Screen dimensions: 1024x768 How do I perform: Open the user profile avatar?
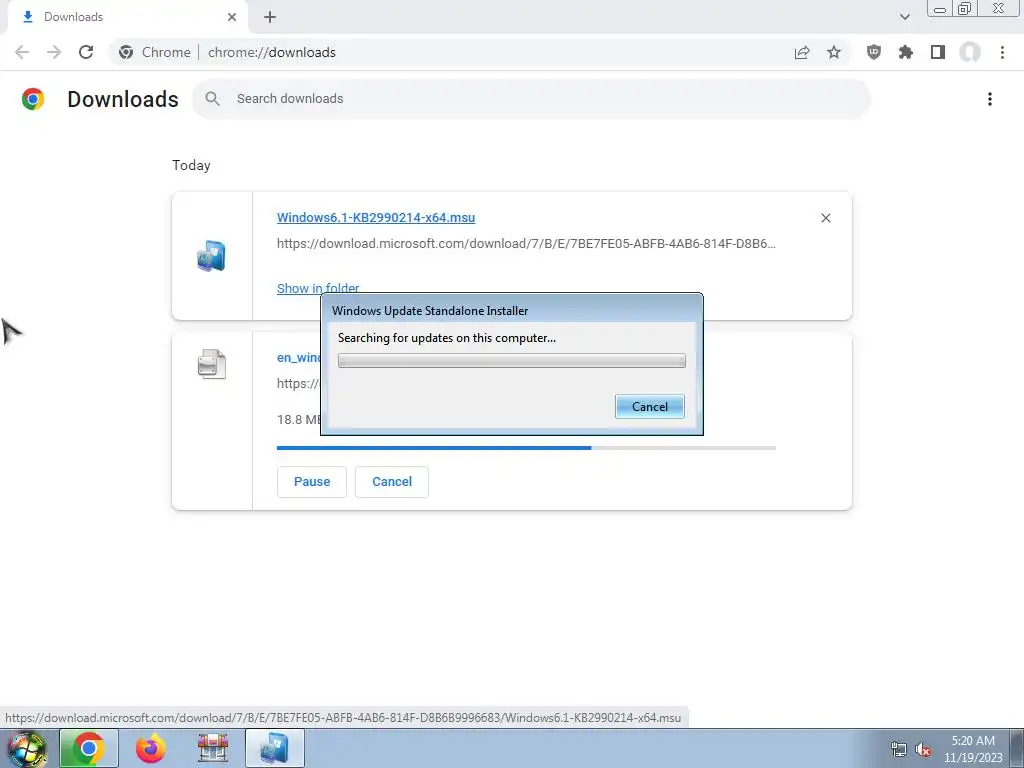(970, 52)
